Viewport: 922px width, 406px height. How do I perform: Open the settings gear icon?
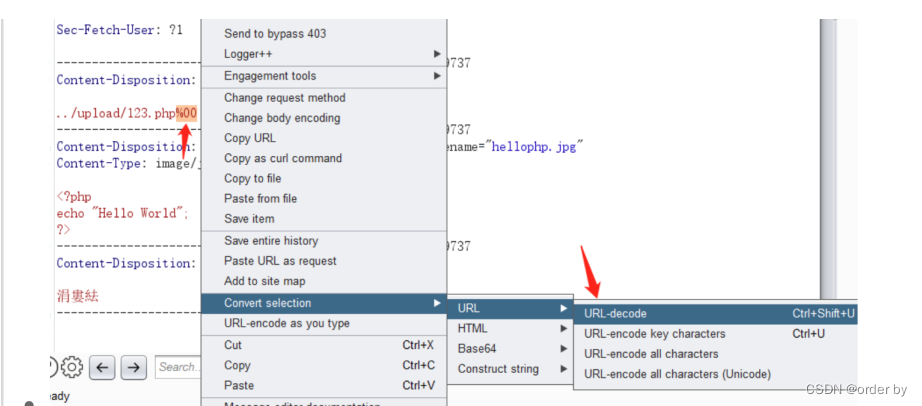[72, 367]
